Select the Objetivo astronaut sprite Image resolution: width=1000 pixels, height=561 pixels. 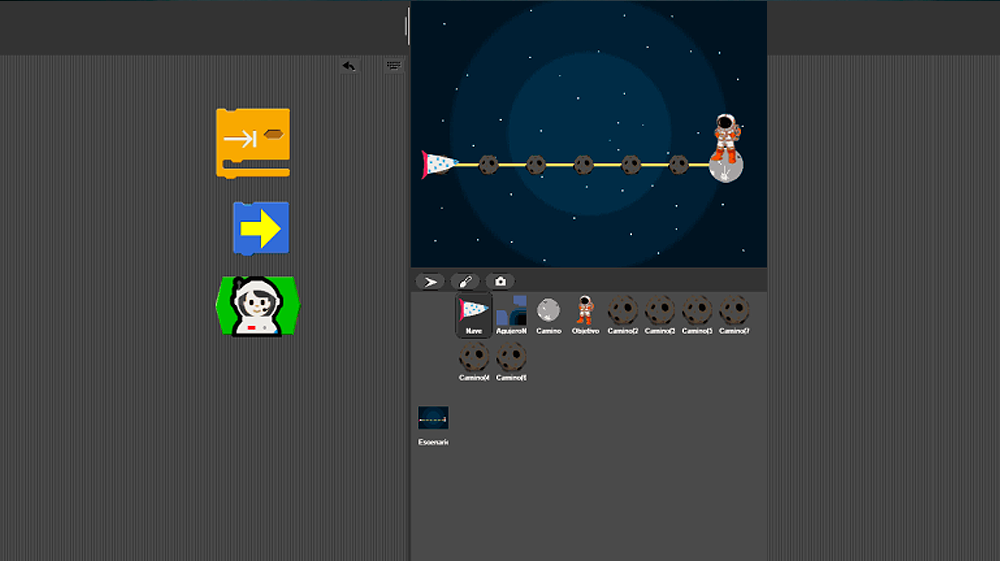pyautogui.click(x=585, y=312)
